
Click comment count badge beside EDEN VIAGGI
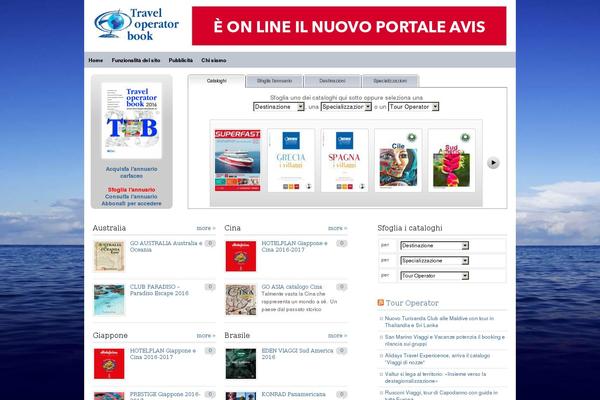(342, 351)
